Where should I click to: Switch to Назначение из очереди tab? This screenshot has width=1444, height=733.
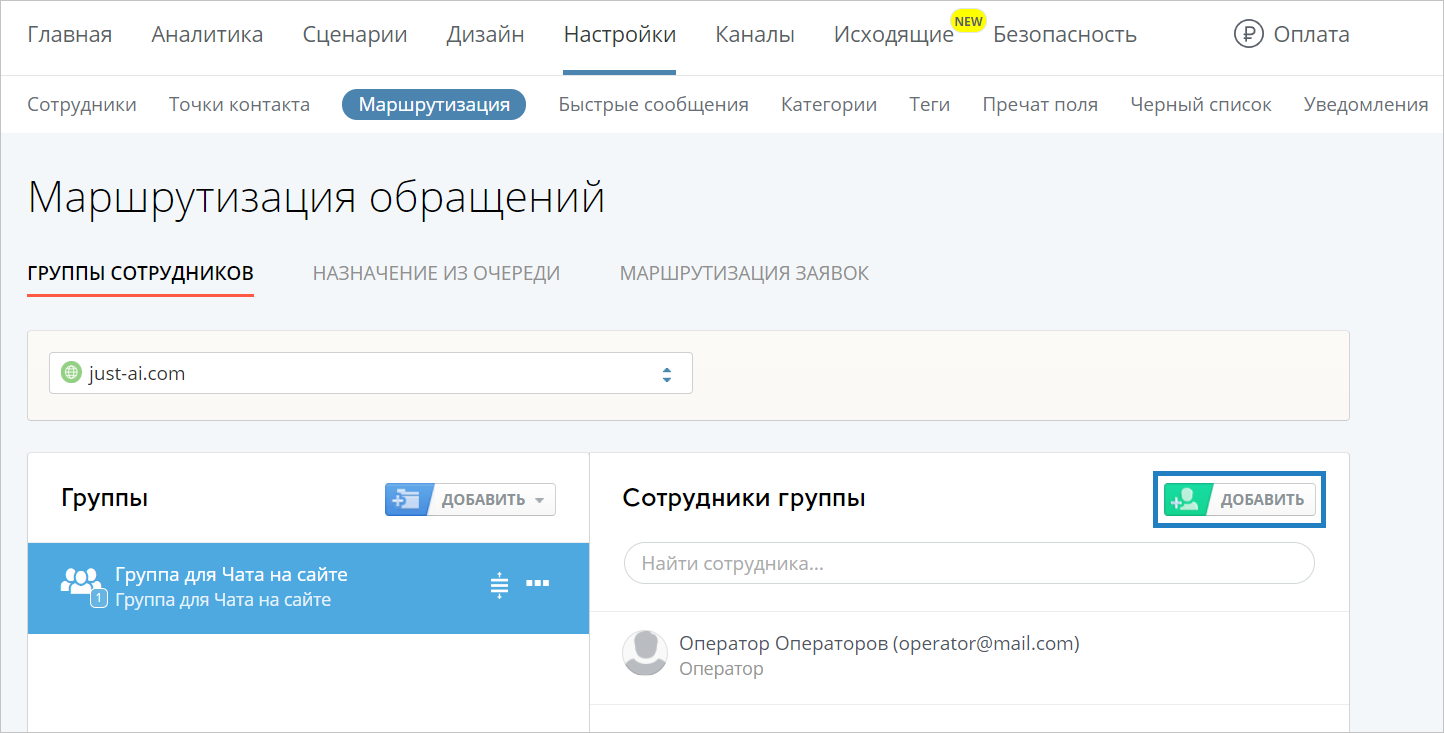[x=436, y=273]
